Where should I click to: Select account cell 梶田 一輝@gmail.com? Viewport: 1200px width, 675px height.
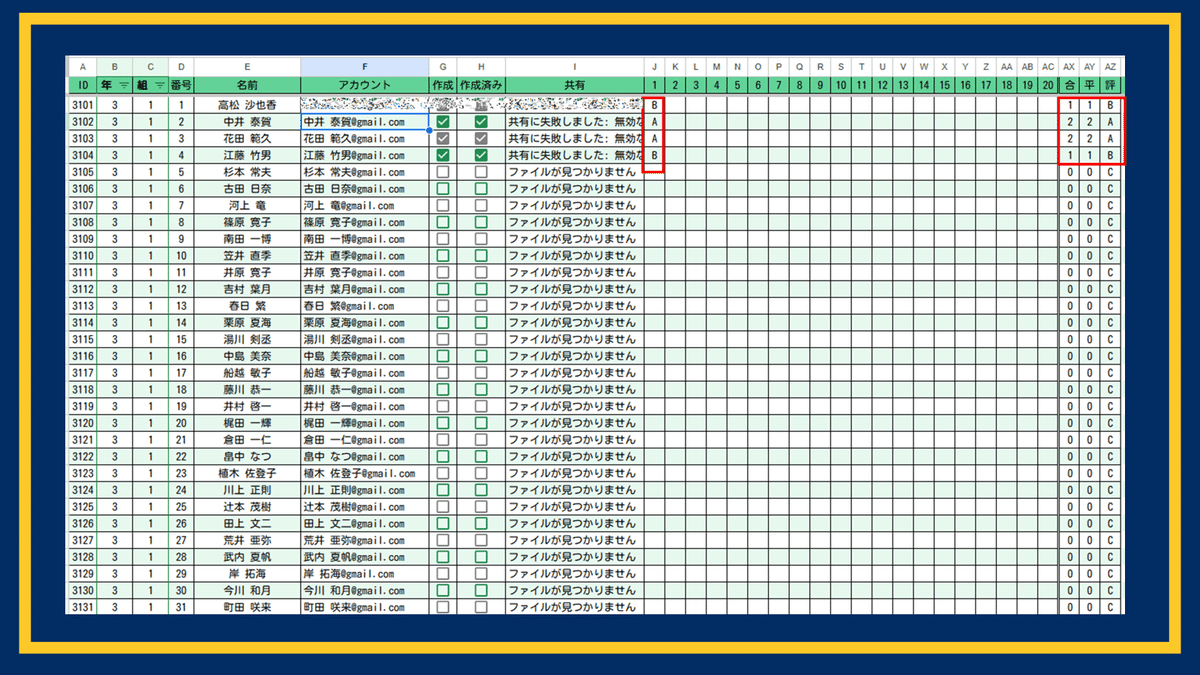[365, 423]
